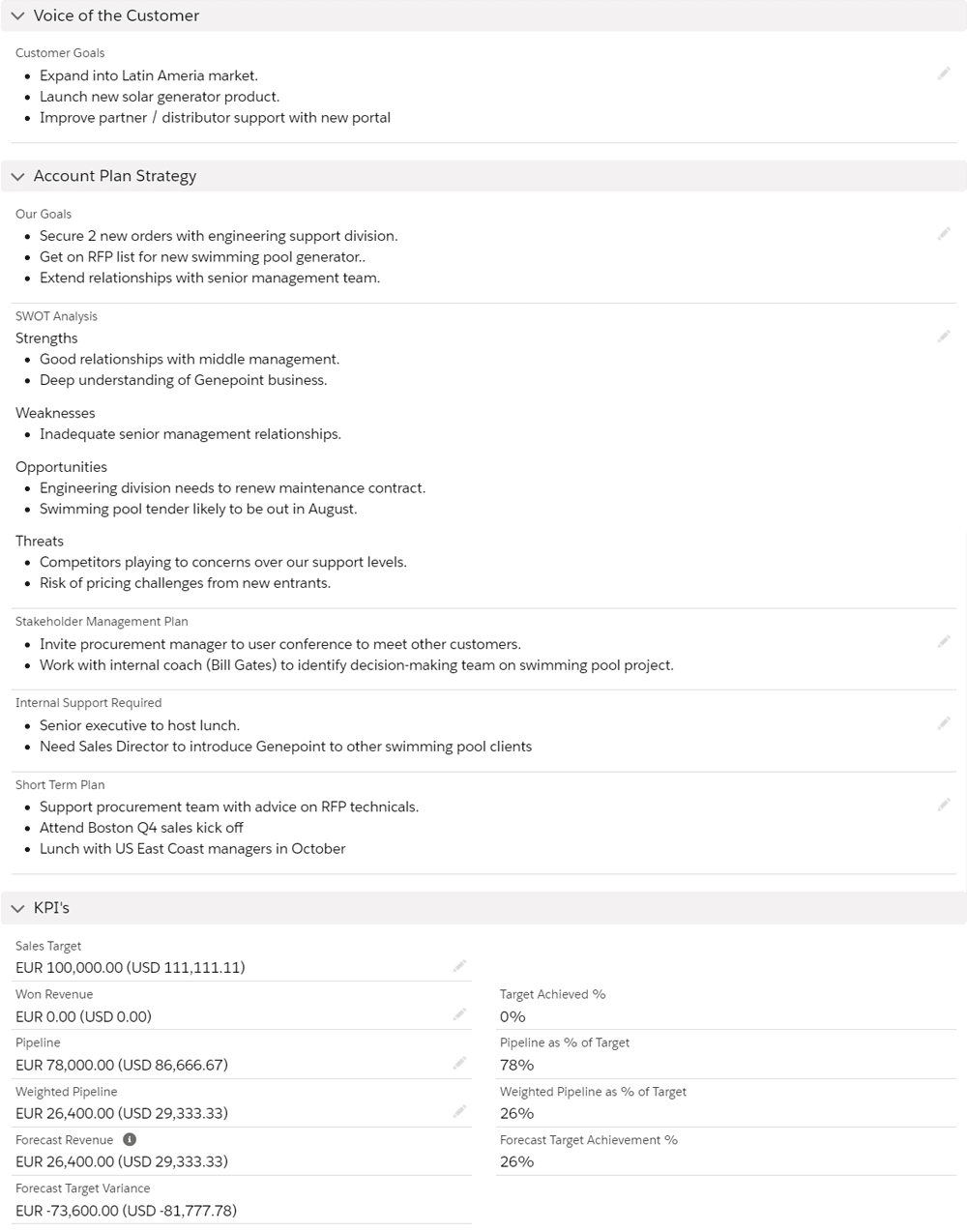Edit the Stakeholder Management Plan pencil icon
The width and height of the screenshot is (967, 1232).
[944, 642]
